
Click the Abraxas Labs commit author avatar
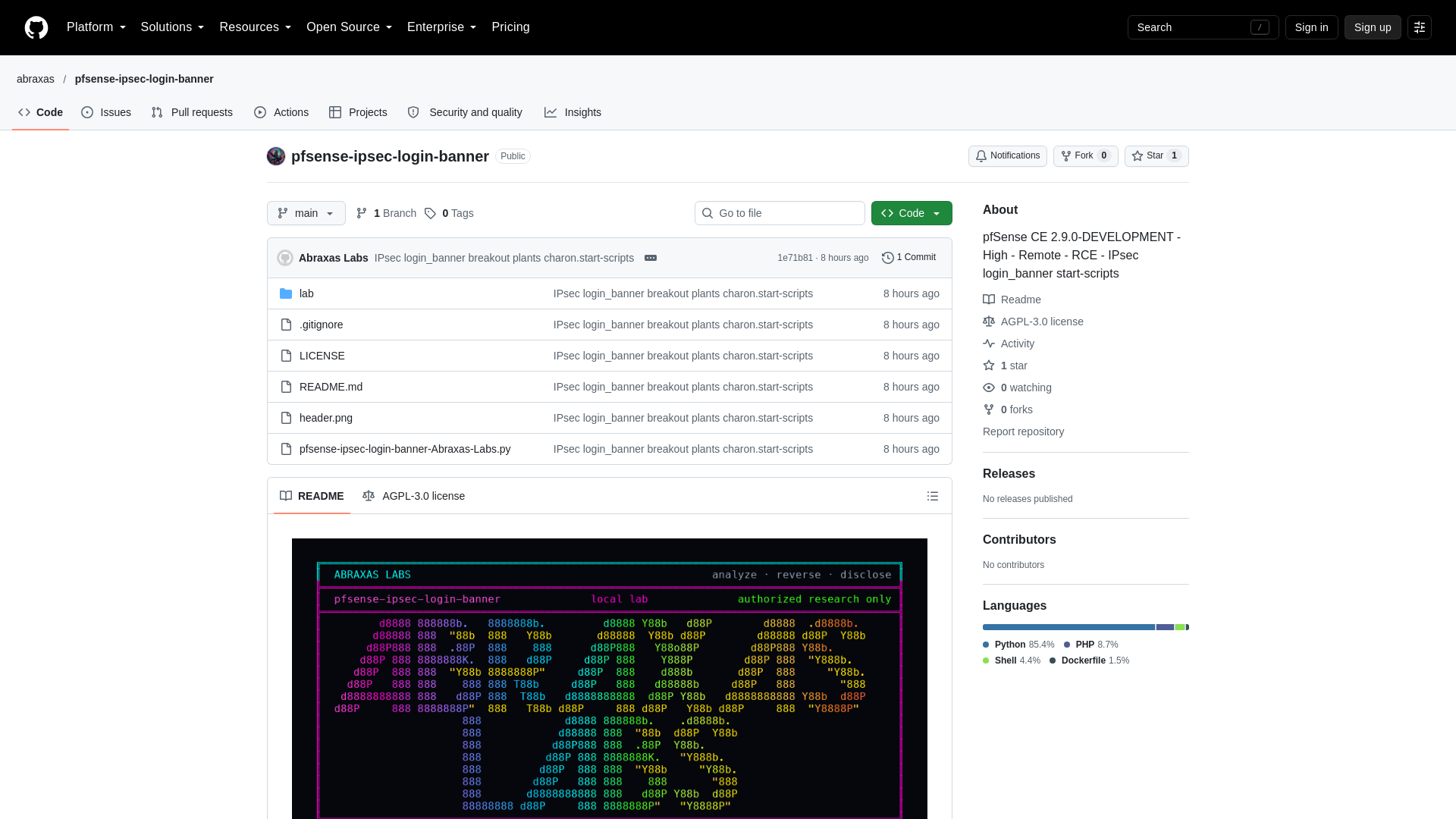point(285,258)
